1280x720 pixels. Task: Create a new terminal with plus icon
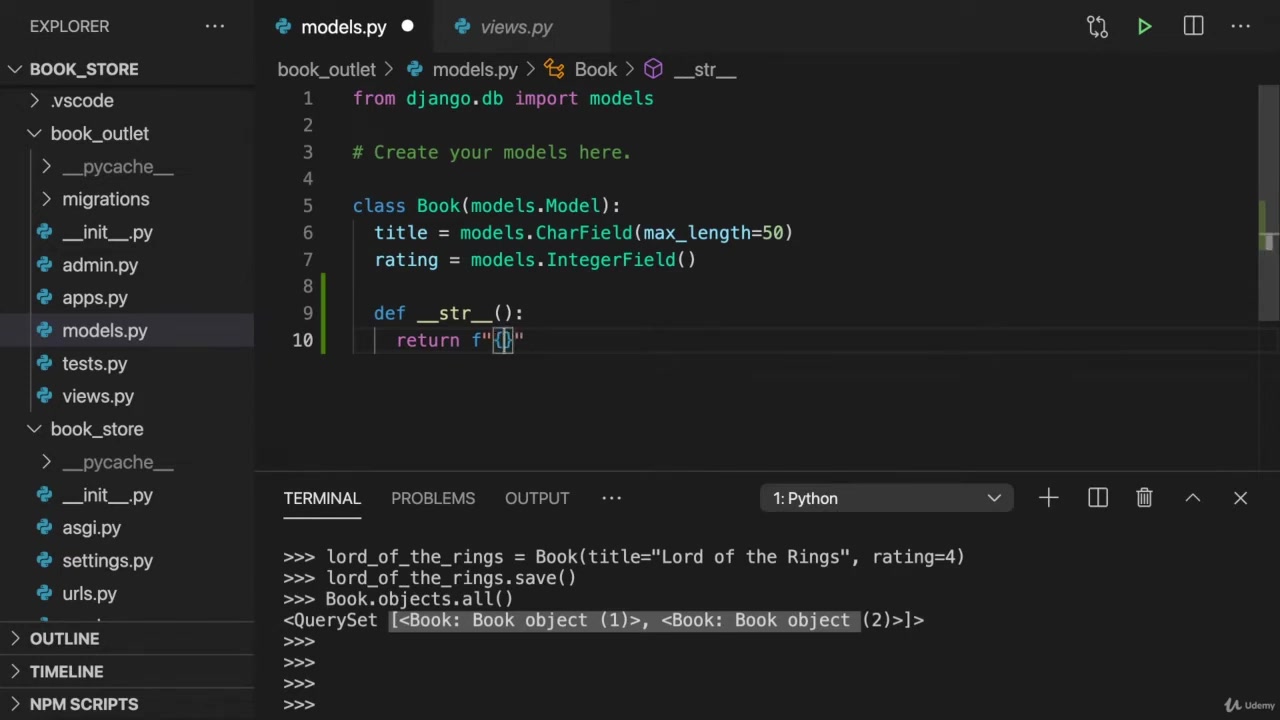point(1048,498)
